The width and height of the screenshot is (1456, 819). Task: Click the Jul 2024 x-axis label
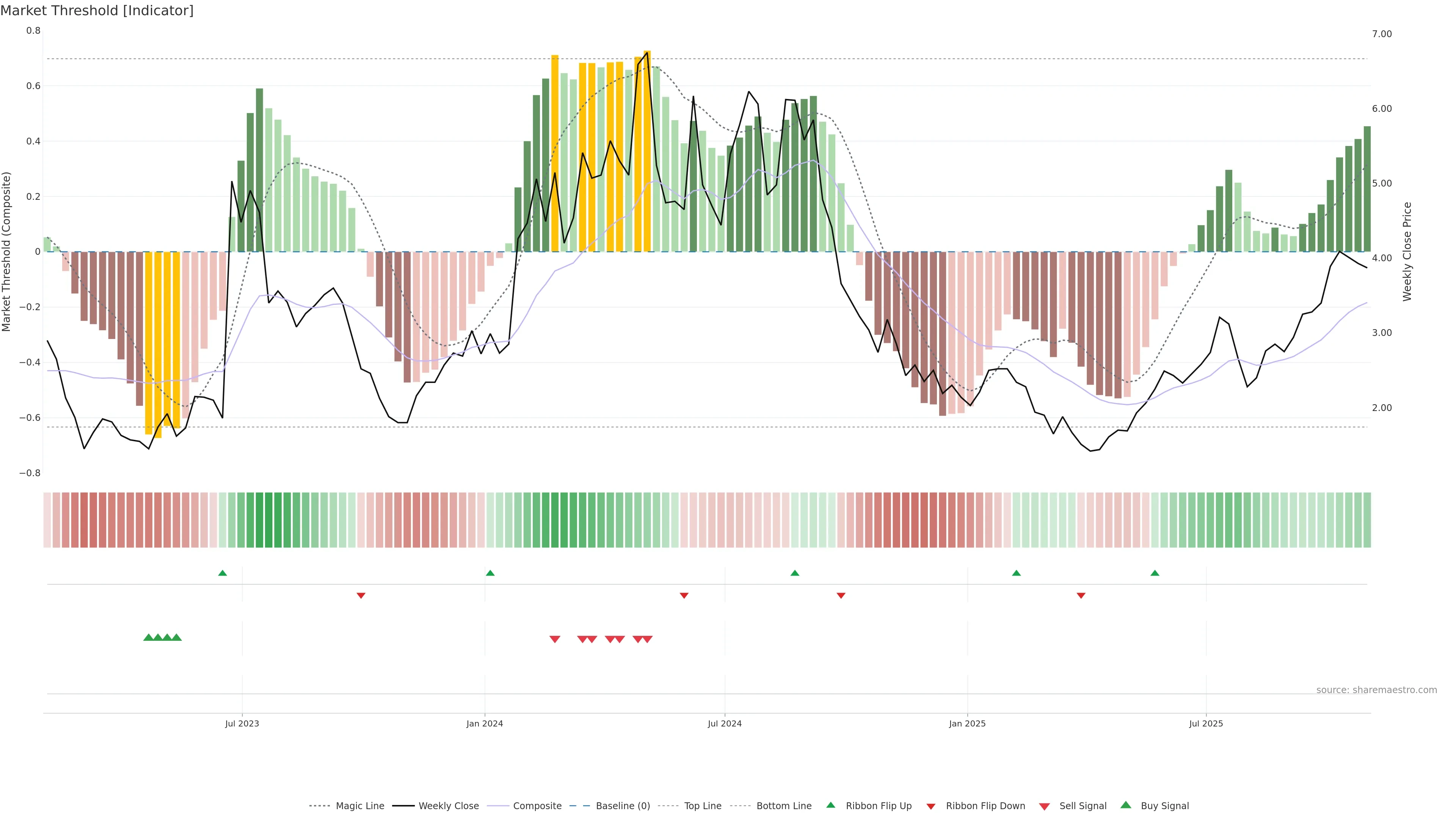tap(725, 723)
